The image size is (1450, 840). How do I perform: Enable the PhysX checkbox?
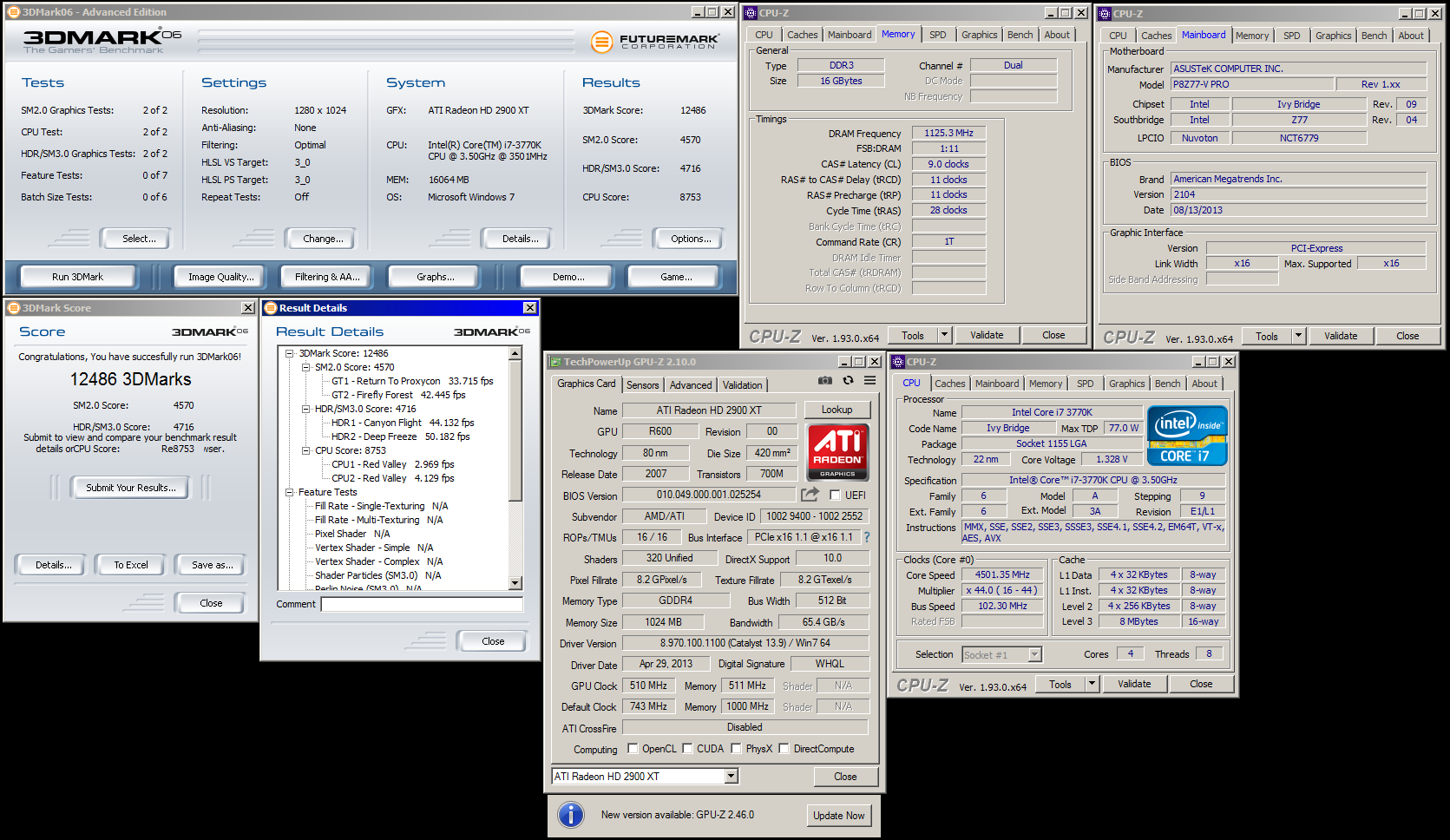point(736,749)
